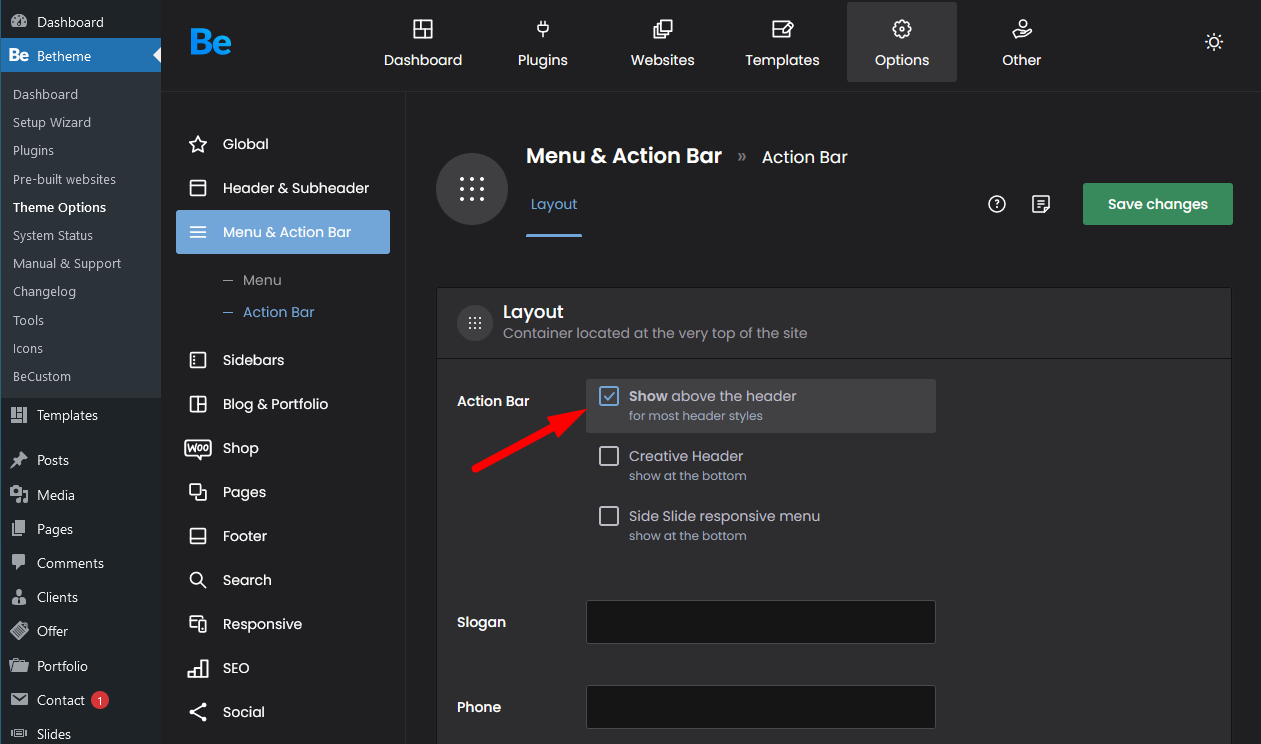The image size is (1261, 744).
Task: Click the Phone input field
Action: (761, 707)
